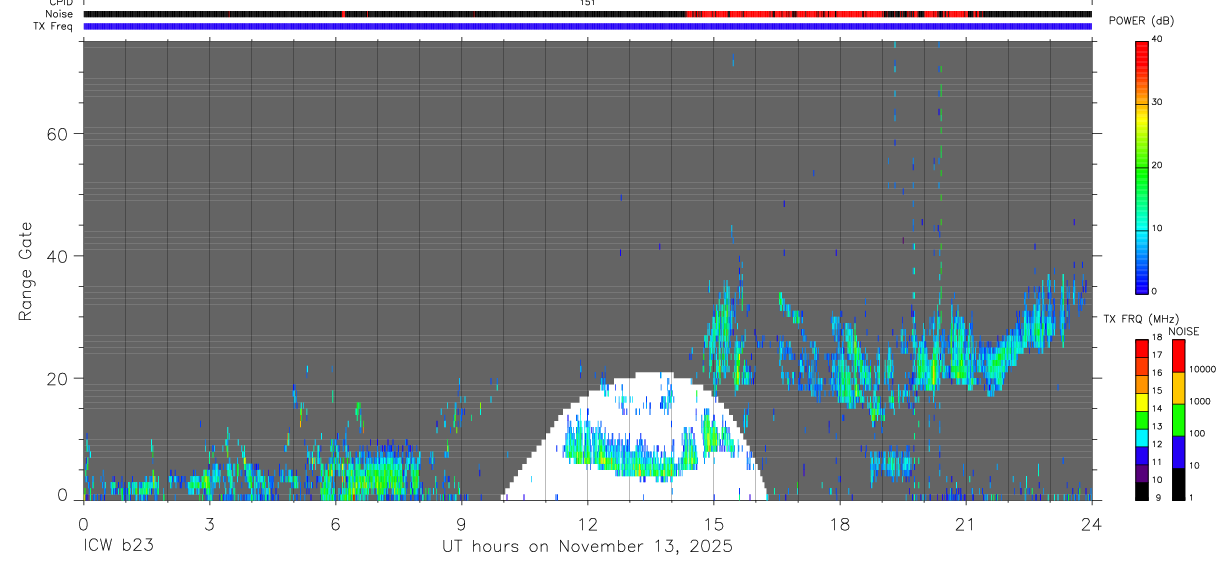Screen dimensions: 1228x567
Task: Click the power scale value '30'
Action: (x=1156, y=102)
